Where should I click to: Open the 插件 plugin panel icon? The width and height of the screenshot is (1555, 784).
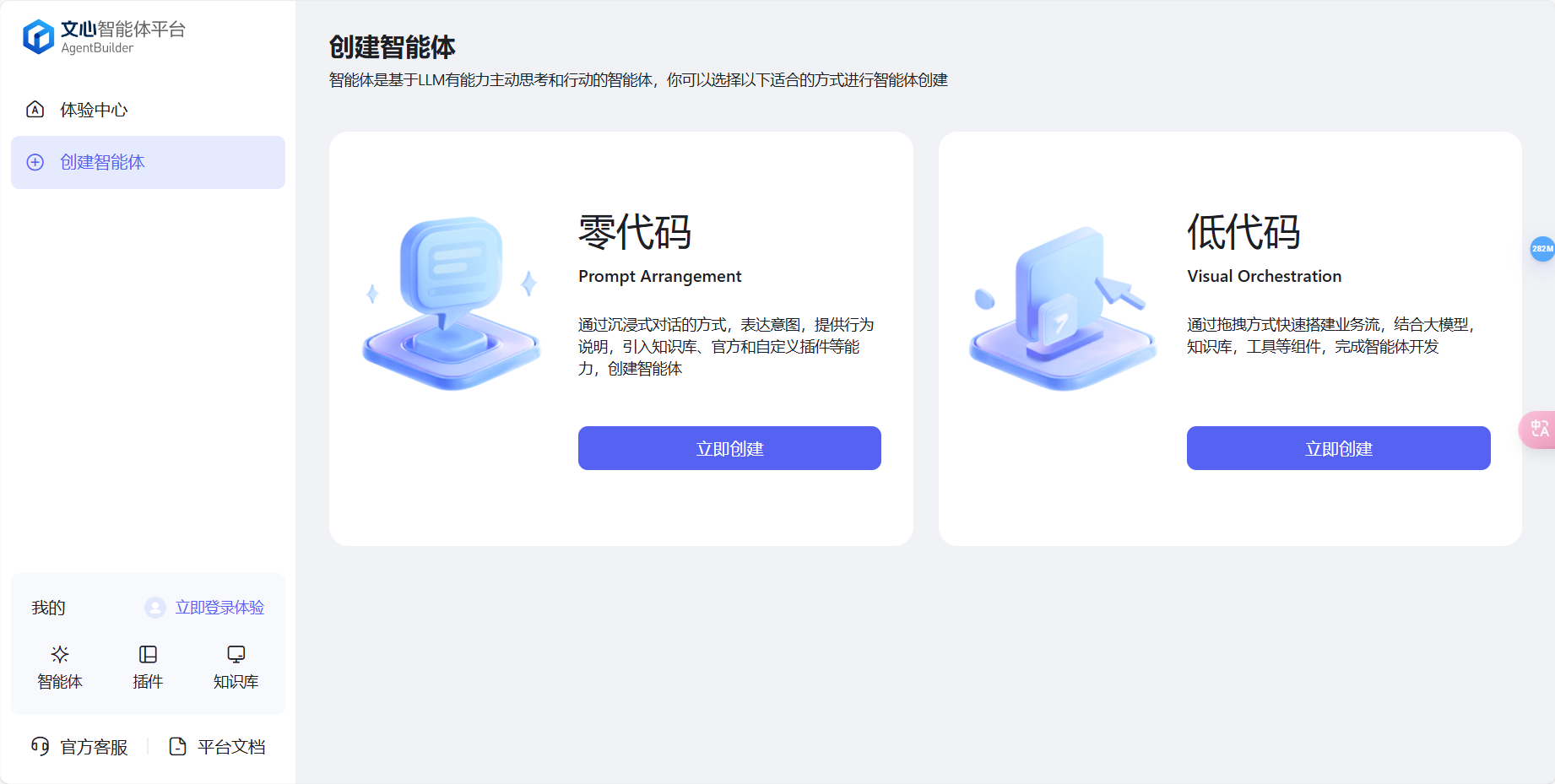[x=148, y=654]
